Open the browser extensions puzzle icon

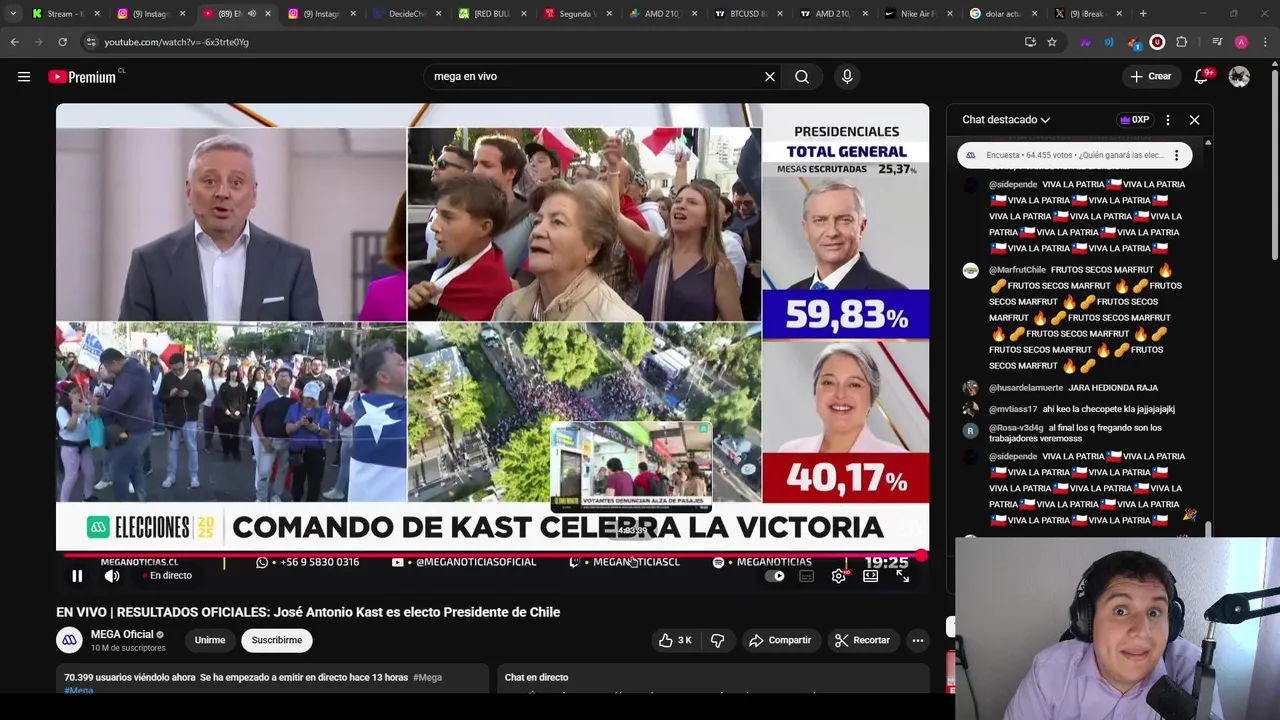pos(1182,42)
